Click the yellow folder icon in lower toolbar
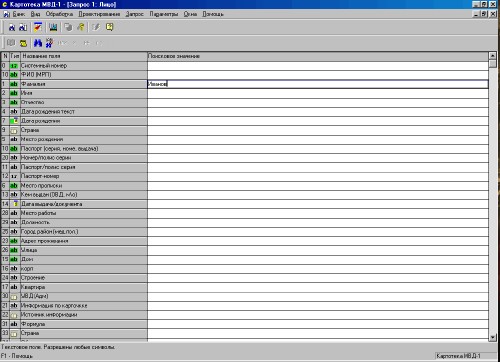500x362 pixels. pos(23,43)
